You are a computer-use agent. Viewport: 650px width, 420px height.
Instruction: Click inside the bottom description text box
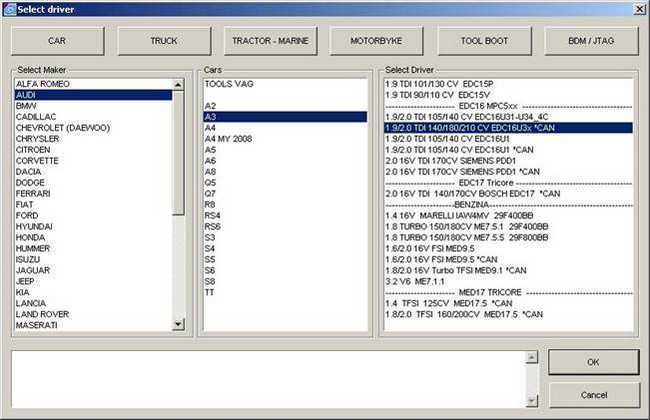[270, 377]
